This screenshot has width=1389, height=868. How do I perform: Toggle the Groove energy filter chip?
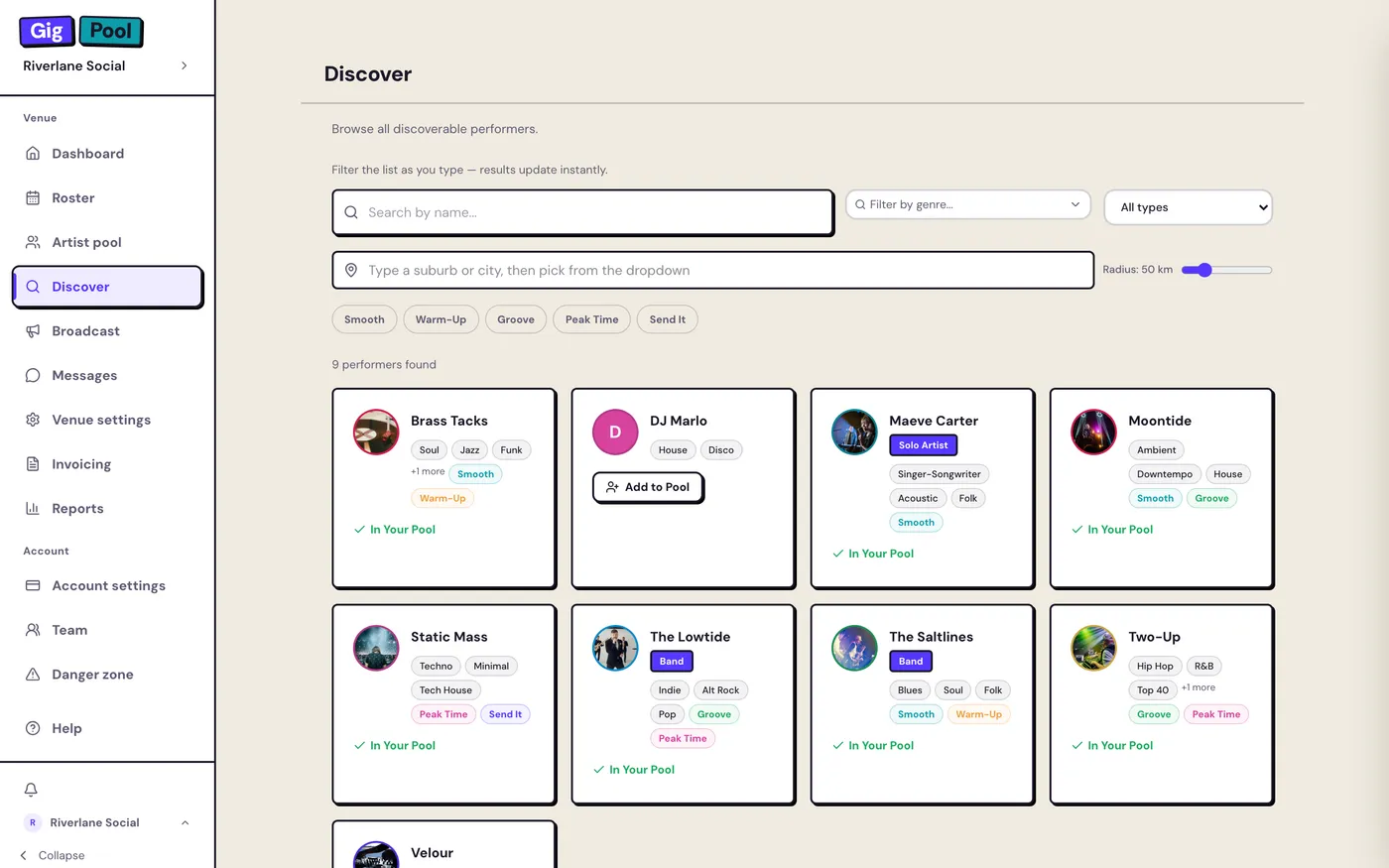click(516, 319)
